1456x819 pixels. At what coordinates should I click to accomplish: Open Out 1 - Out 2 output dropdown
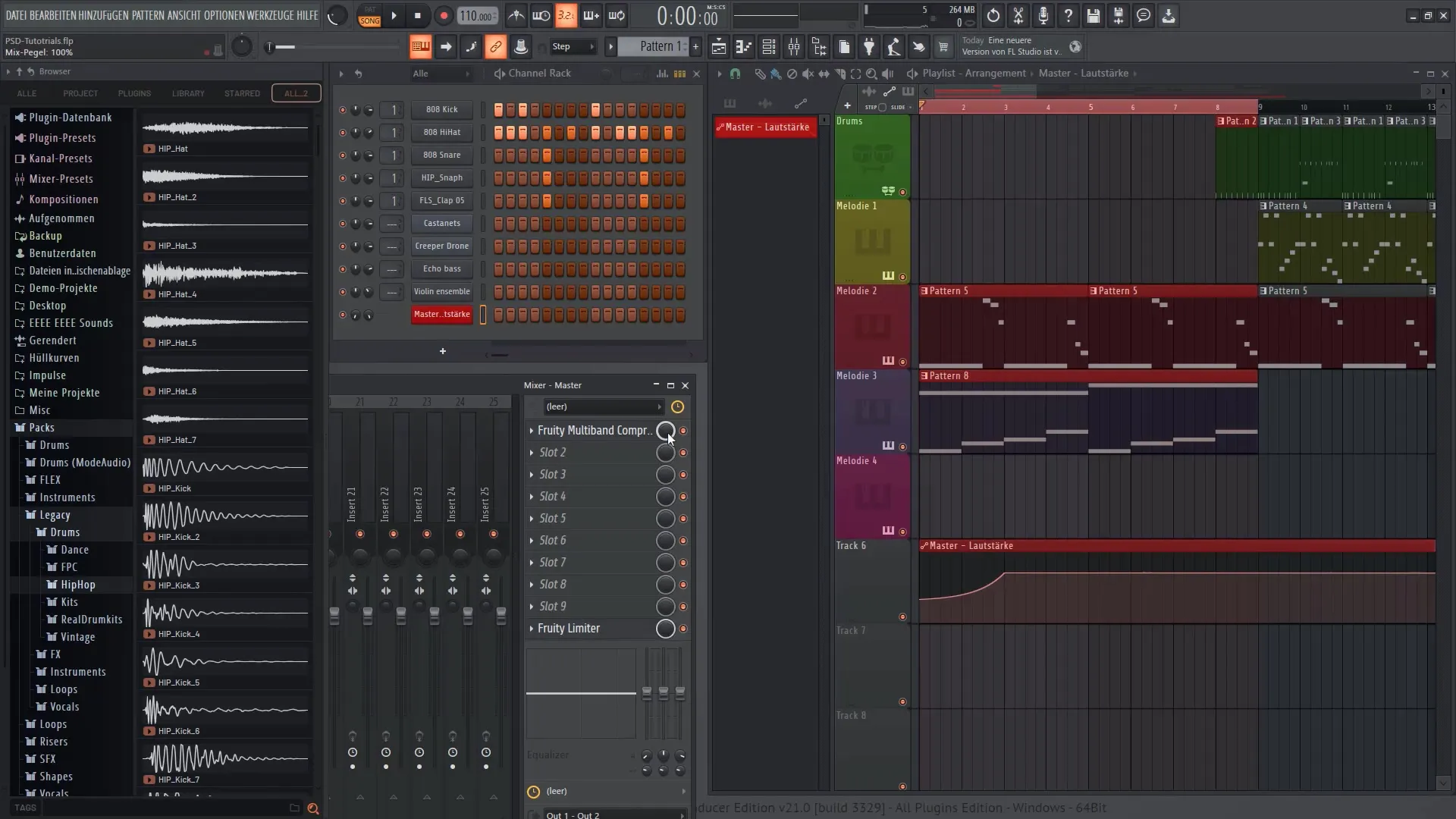(x=615, y=814)
